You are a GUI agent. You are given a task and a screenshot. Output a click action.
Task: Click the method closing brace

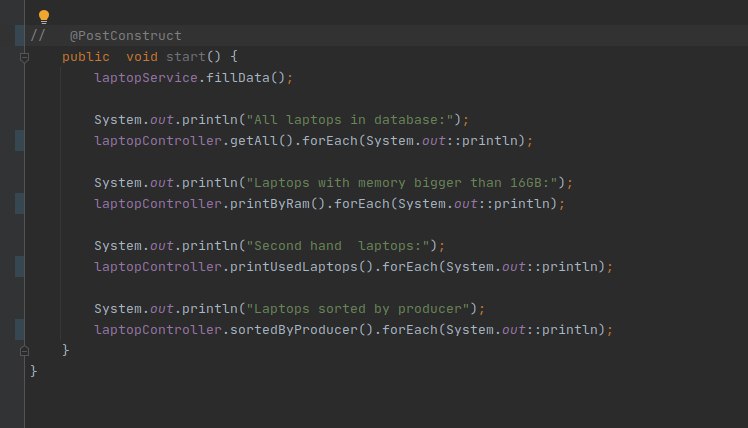[65, 350]
